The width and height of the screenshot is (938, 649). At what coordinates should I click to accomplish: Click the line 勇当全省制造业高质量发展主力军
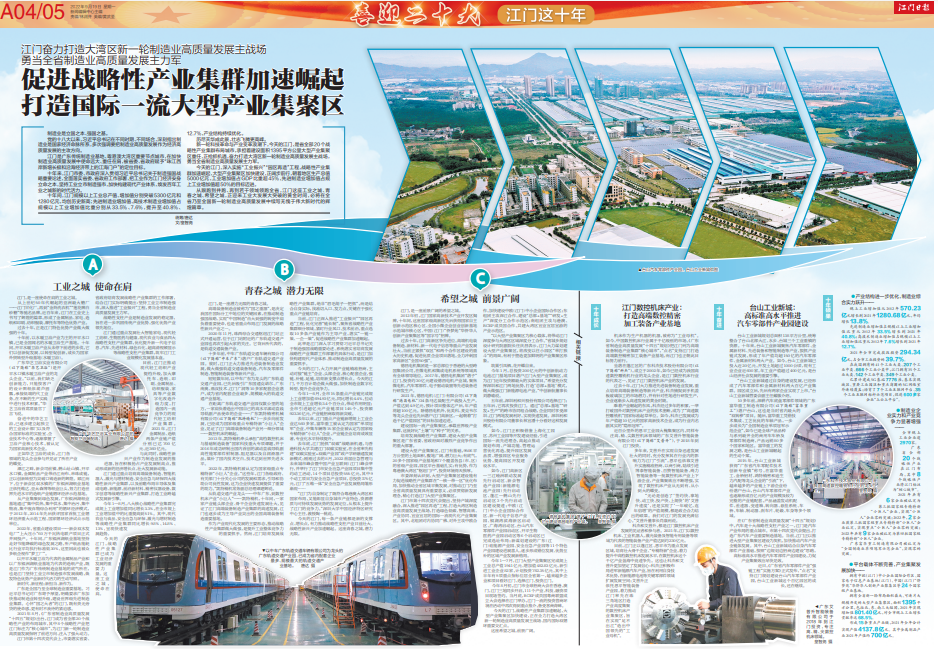pos(101,60)
